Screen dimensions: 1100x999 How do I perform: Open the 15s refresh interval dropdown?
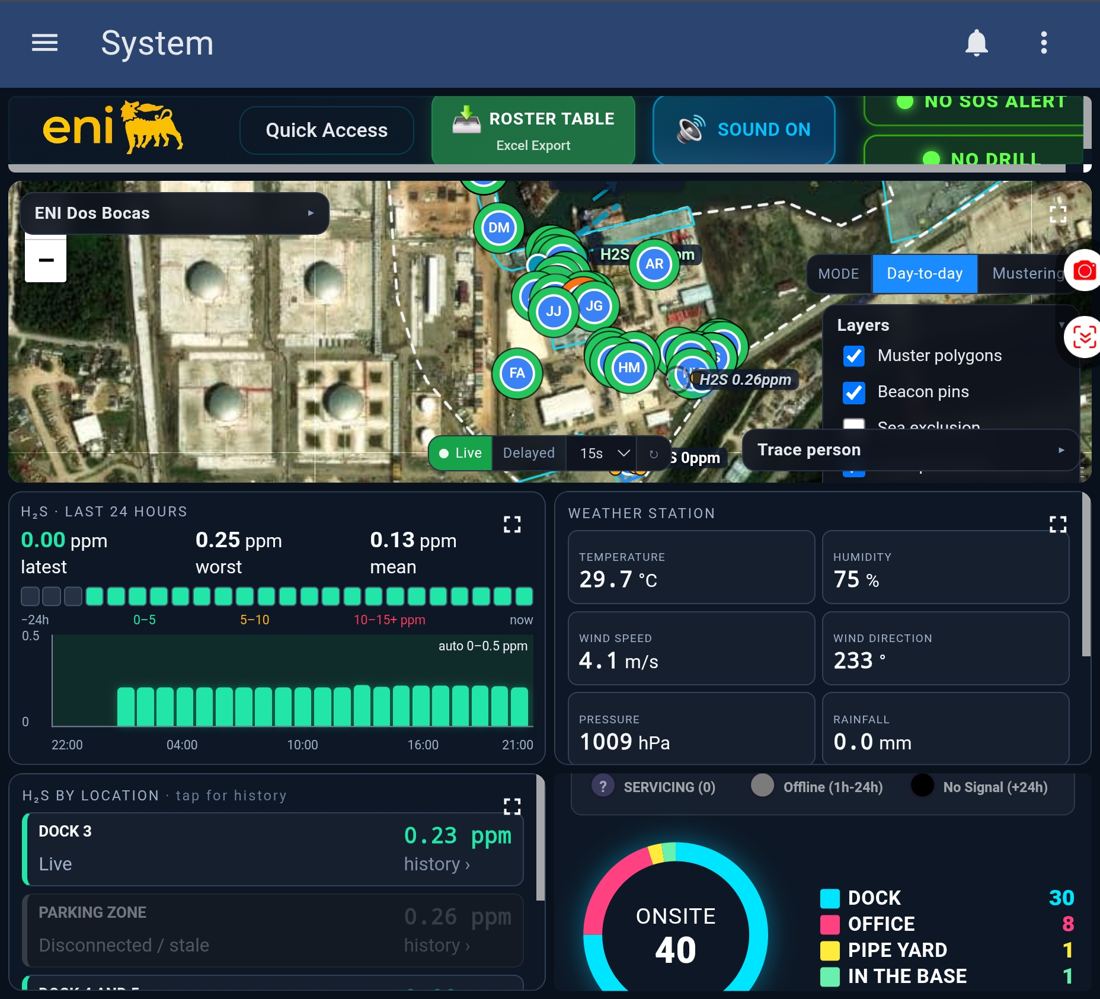tap(603, 453)
